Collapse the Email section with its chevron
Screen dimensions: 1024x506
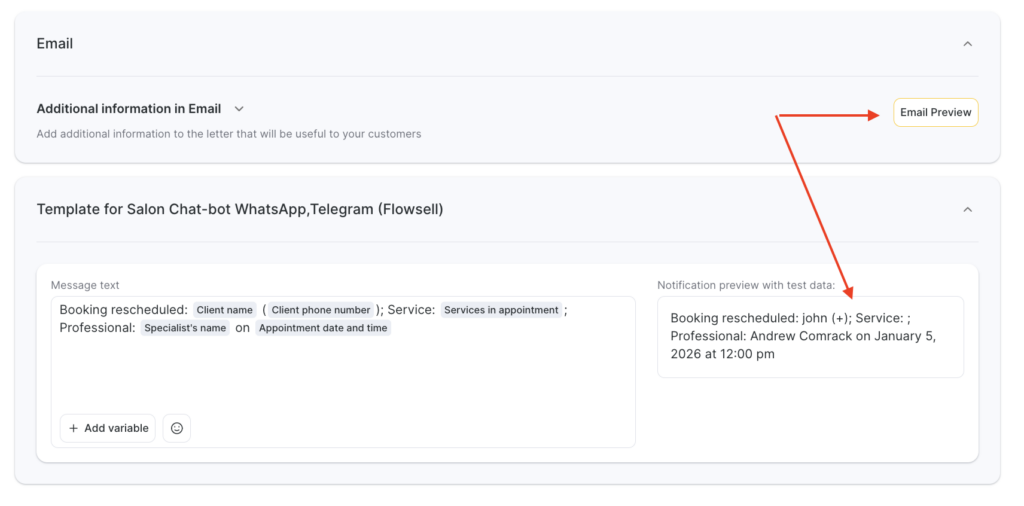coord(967,44)
